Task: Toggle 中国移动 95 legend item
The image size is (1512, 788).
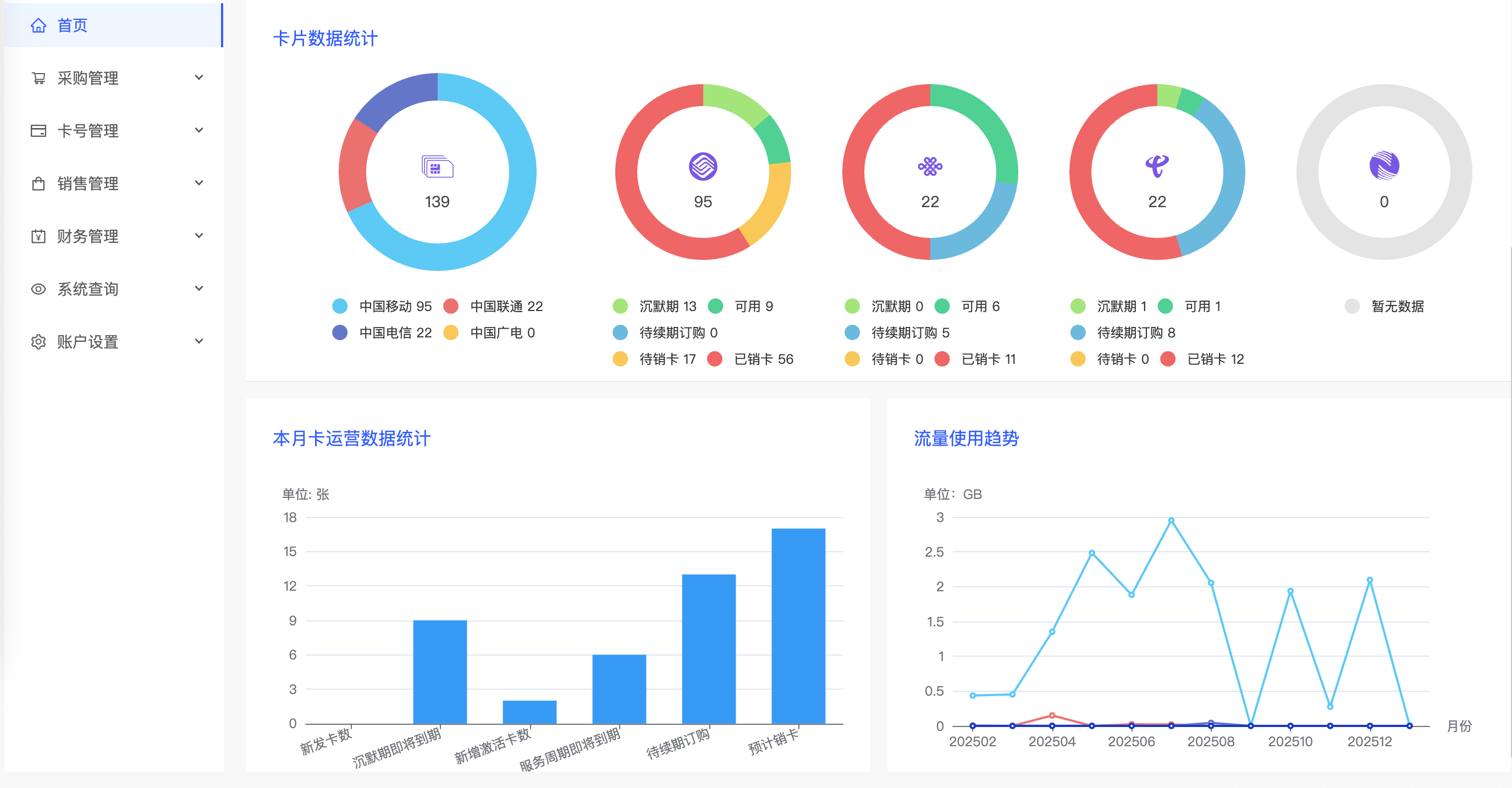Action: tap(383, 306)
